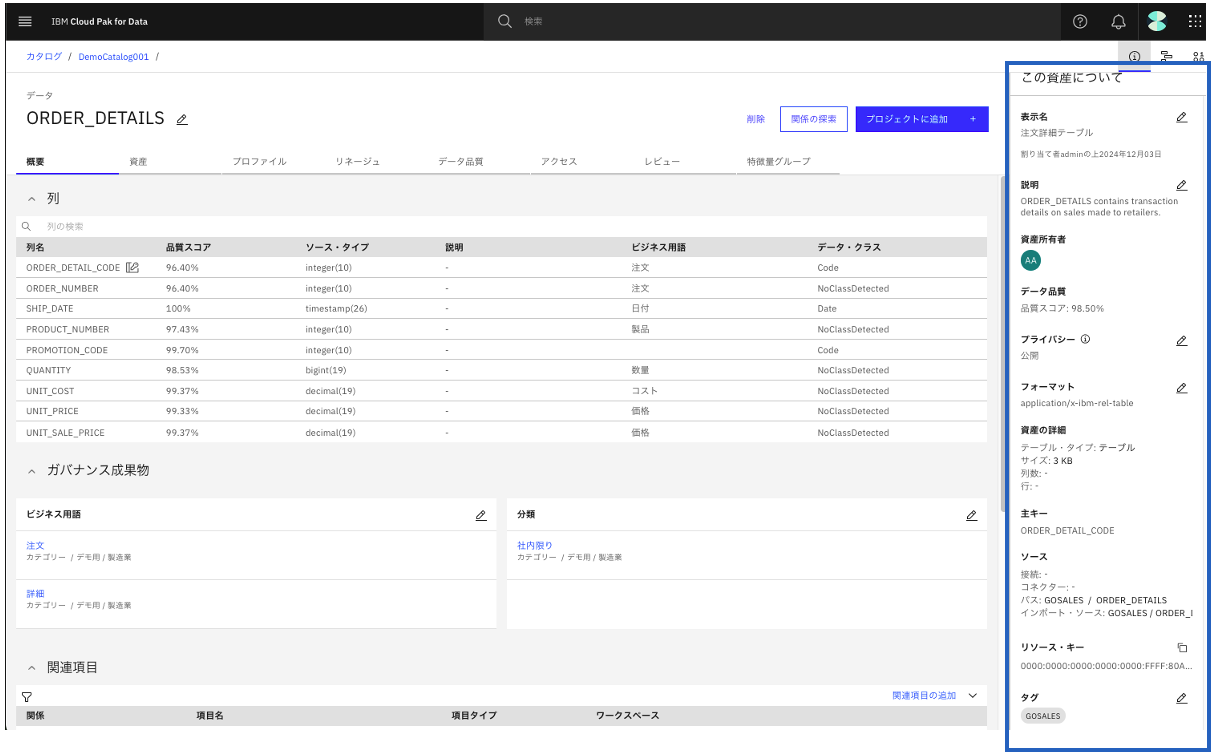Screen dimensions: 1220x755
Task: Select the UNIT_COST column name
Action: 50,391
